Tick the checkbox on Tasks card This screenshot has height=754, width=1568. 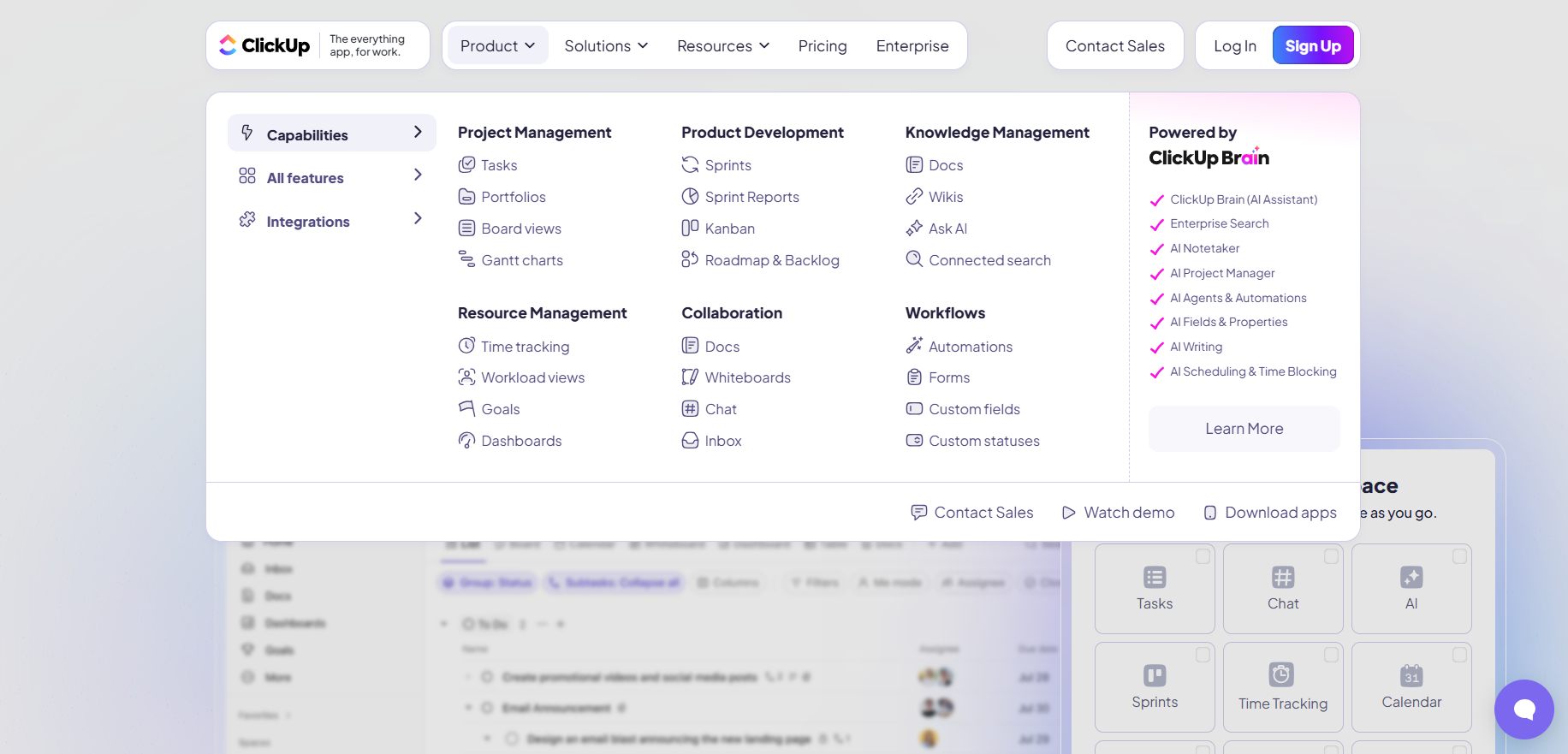(x=1203, y=556)
